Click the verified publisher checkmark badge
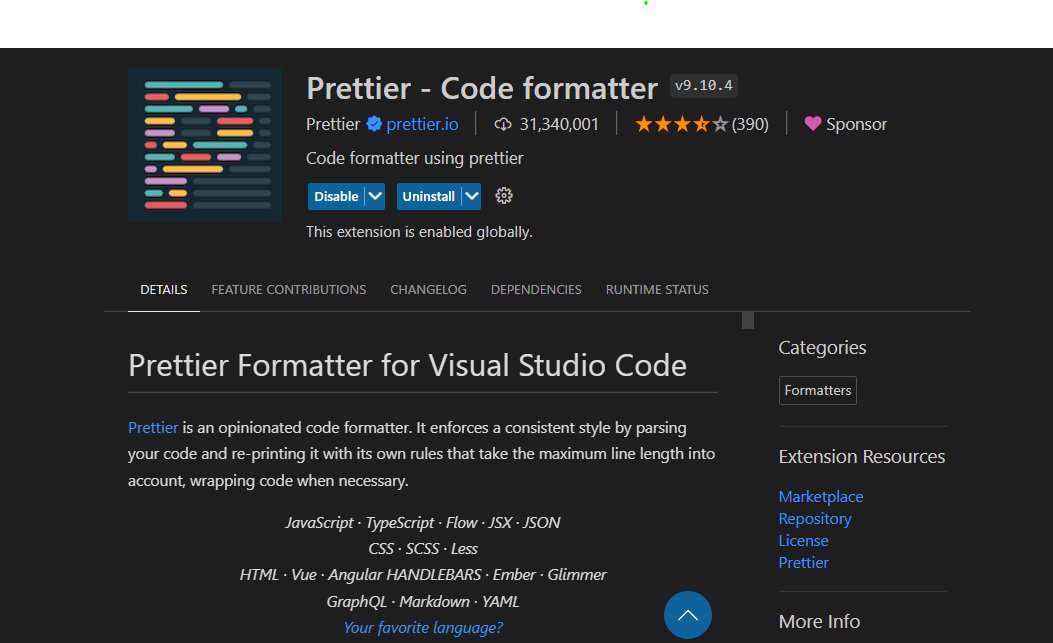 pos(374,124)
